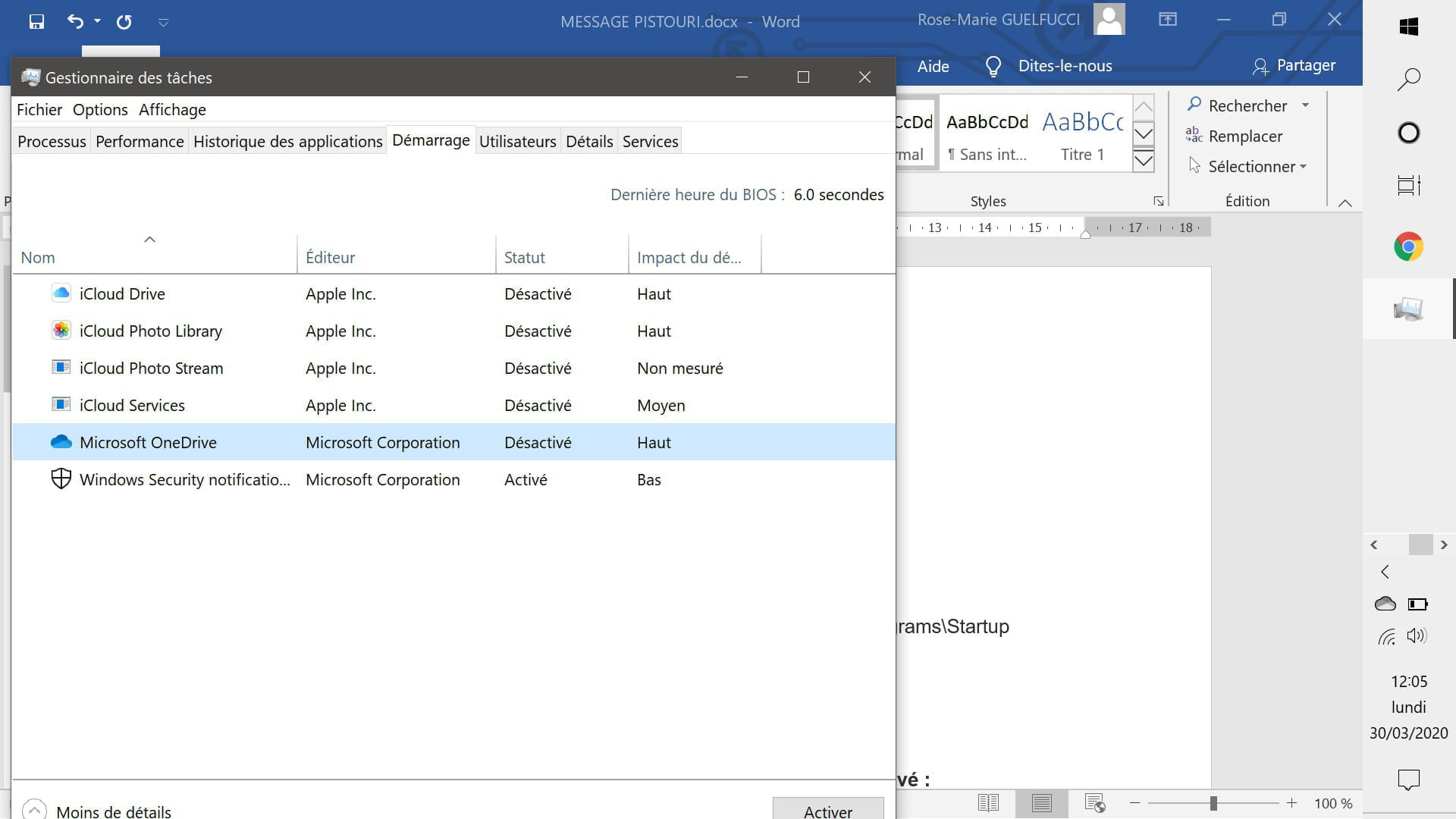Select the Démarrage tab
1456x819 pixels.
coord(431,140)
